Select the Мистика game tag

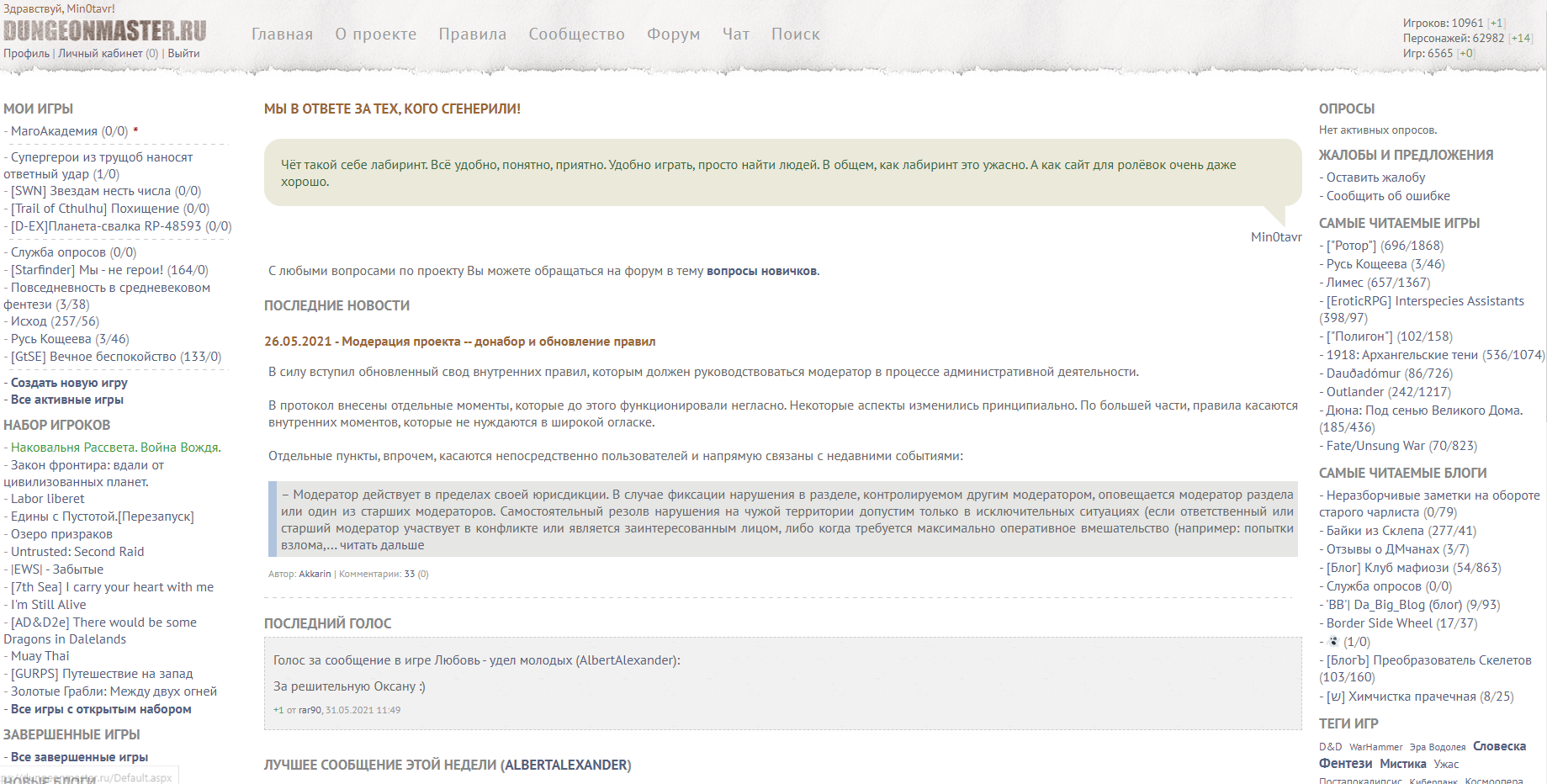click(1402, 764)
